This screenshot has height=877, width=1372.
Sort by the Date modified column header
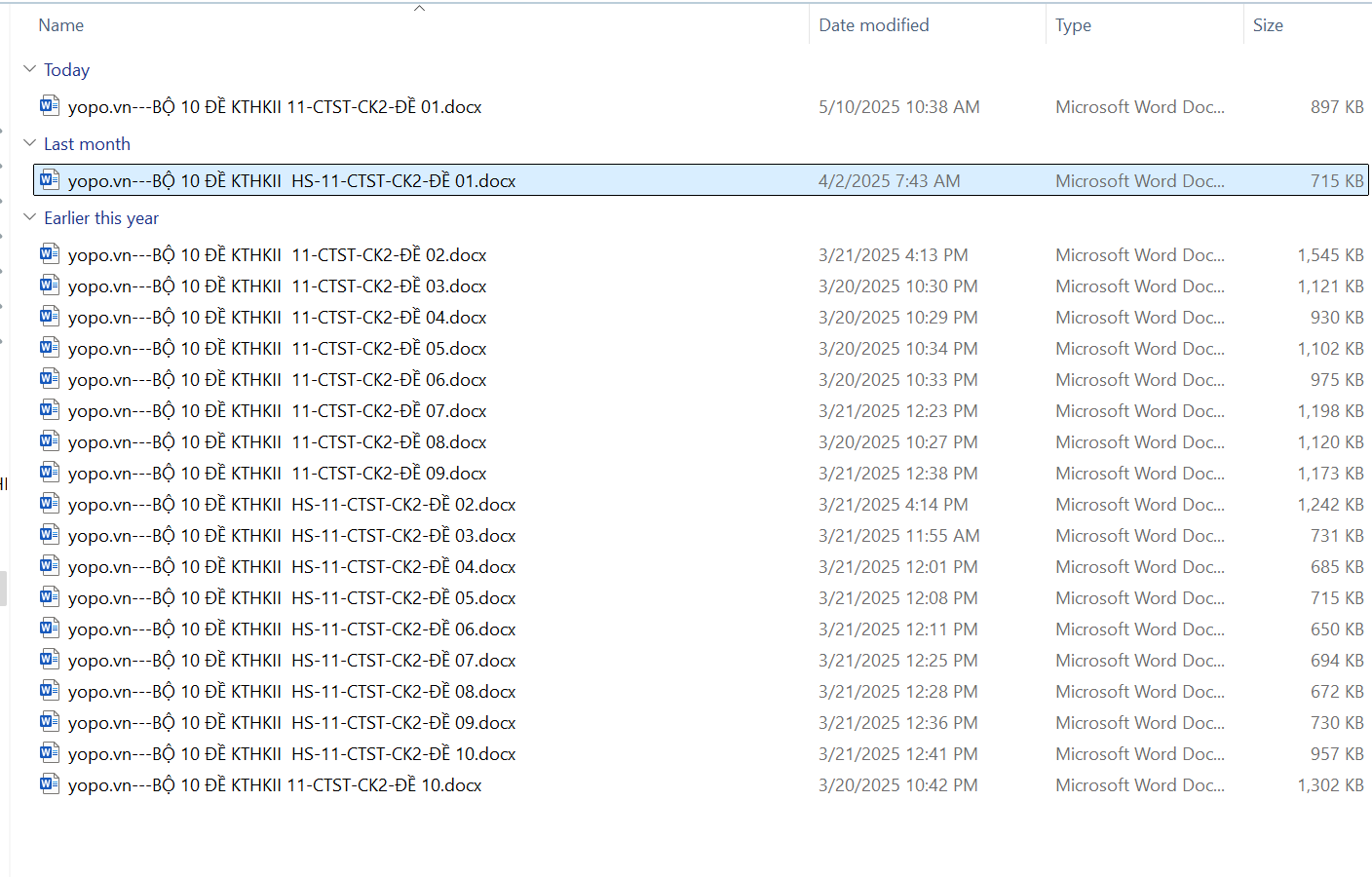coord(873,25)
